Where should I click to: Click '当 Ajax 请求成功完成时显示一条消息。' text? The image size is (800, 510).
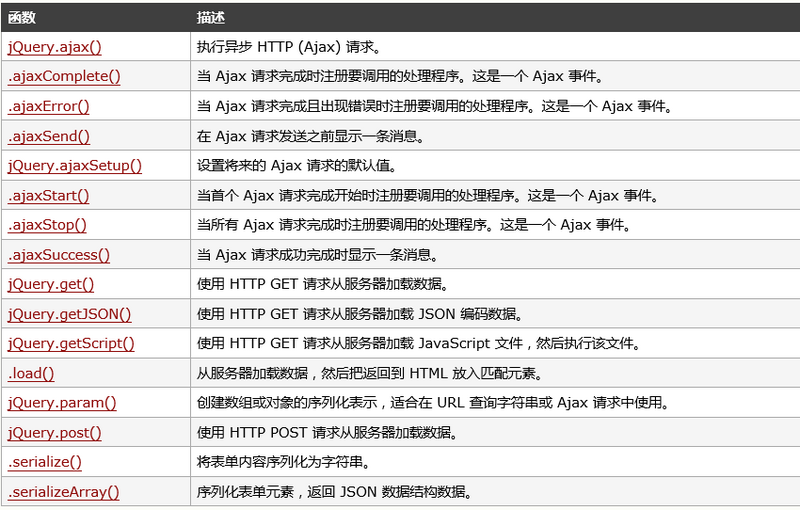pyautogui.click(x=317, y=255)
